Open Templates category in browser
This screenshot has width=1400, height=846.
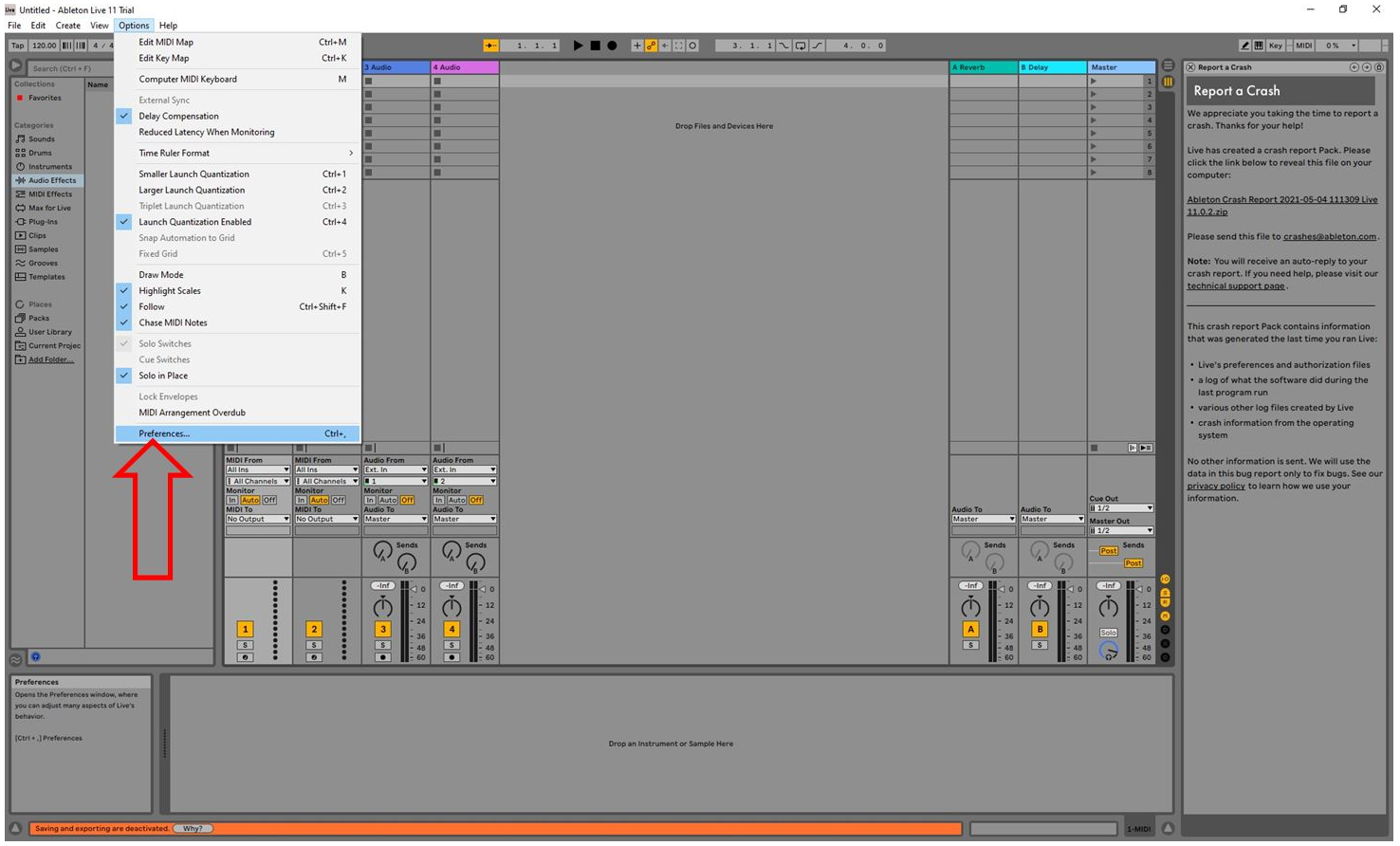(46, 277)
